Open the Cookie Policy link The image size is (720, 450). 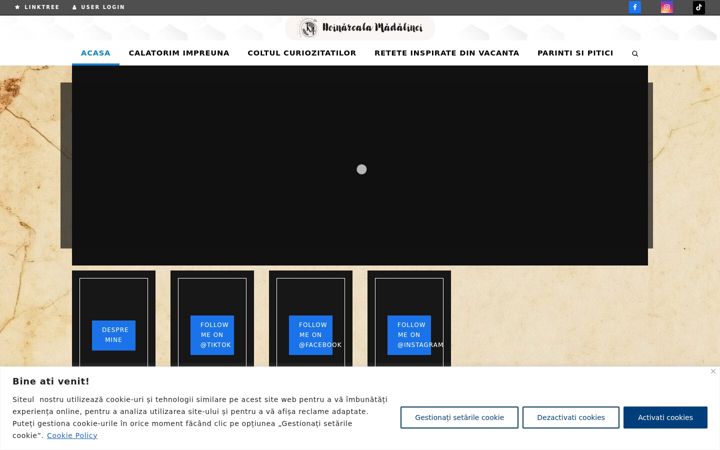click(x=72, y=435)
